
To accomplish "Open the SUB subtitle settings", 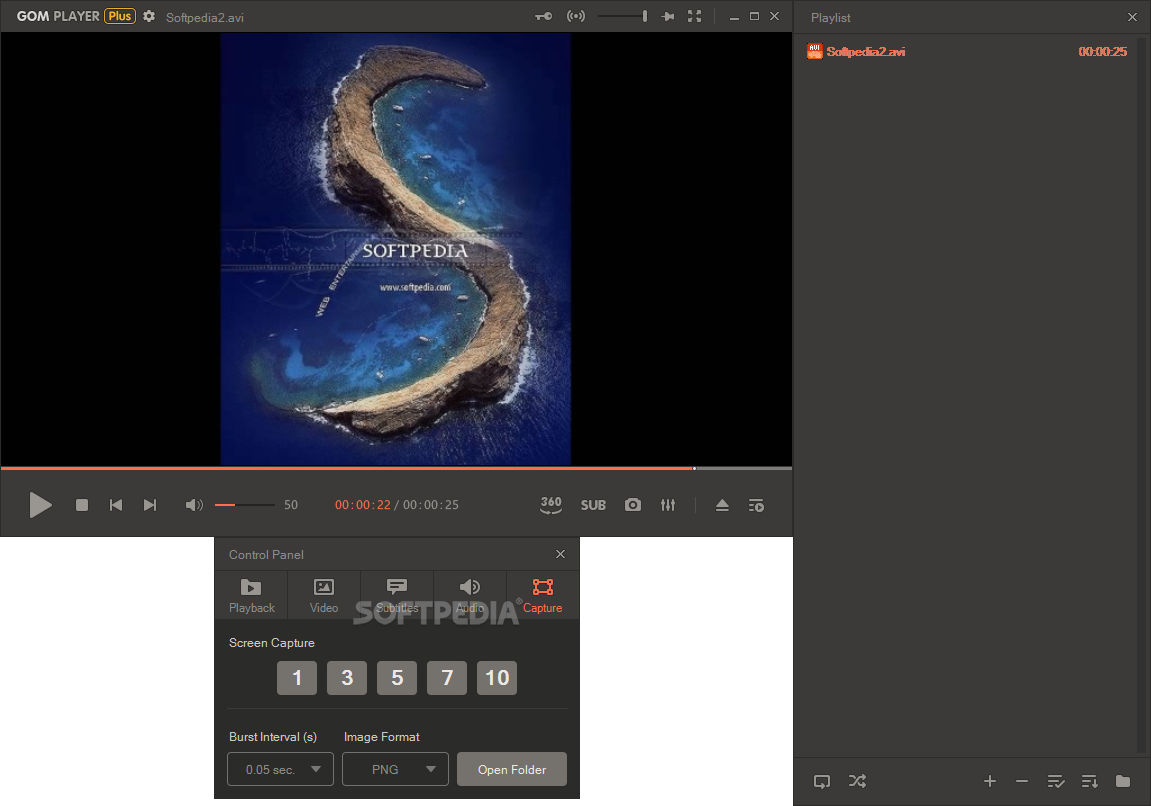I will coord(593,505).
